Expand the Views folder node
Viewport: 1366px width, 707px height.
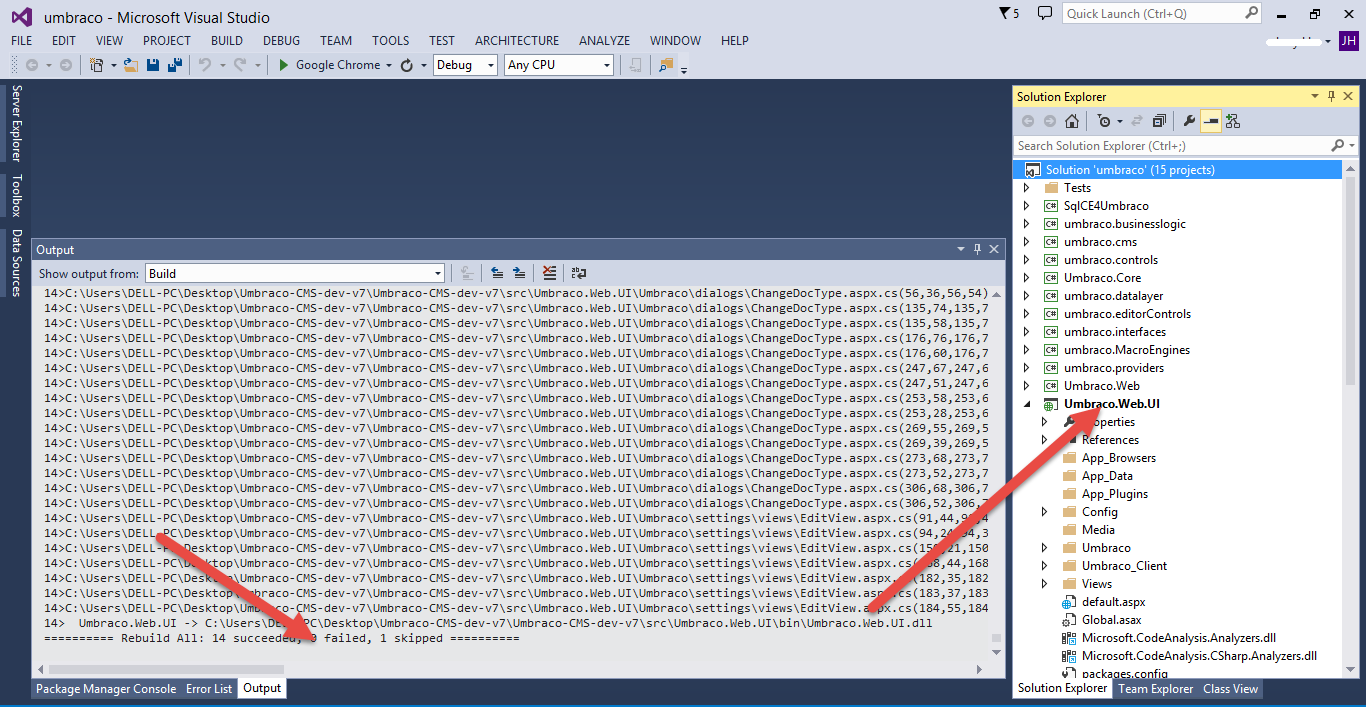click(x=1044, y=584)
